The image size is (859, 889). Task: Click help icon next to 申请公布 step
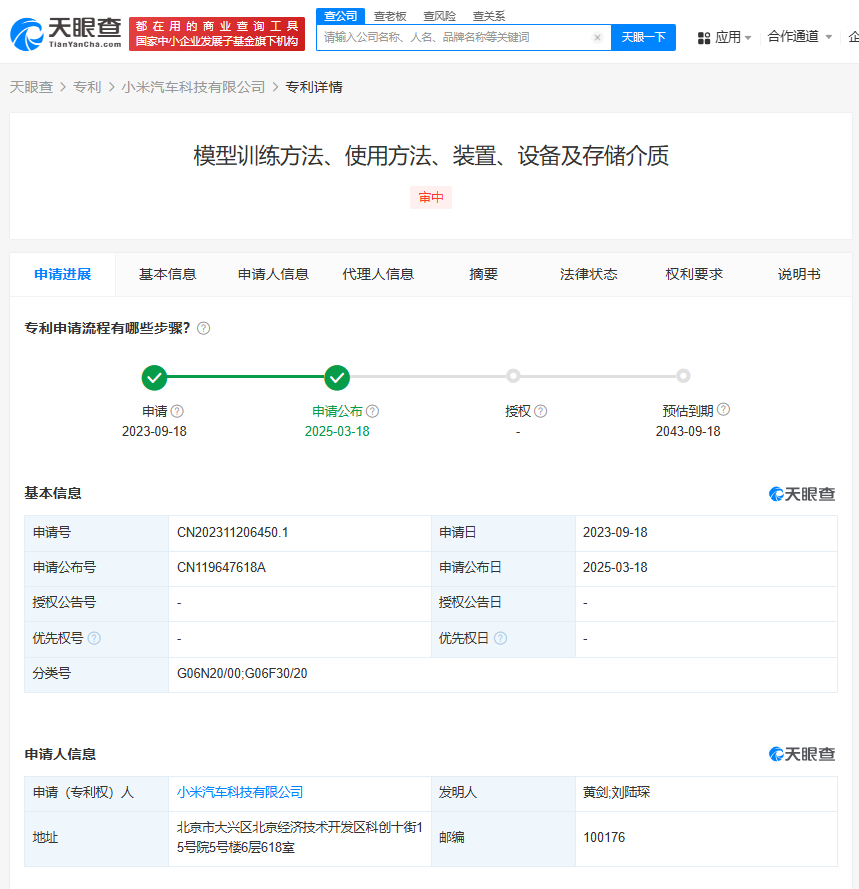tap(372, 411)
